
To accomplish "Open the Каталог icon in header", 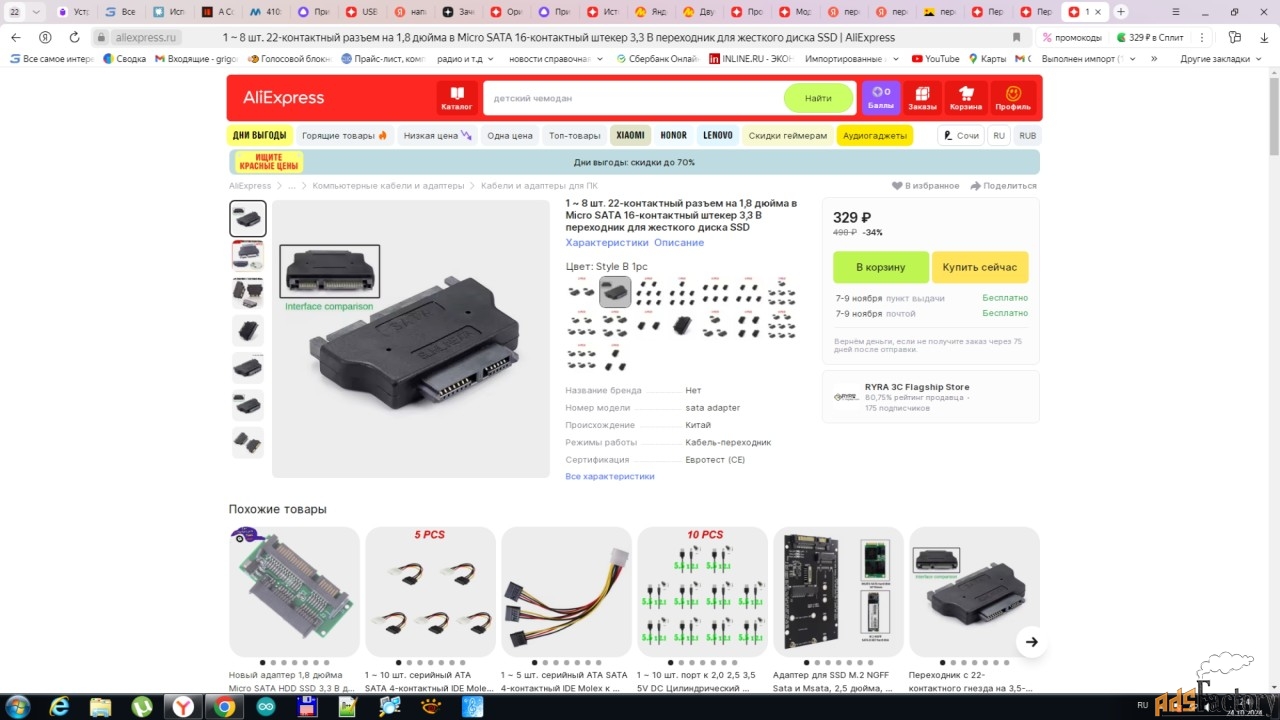I will (x=457, y=98).
